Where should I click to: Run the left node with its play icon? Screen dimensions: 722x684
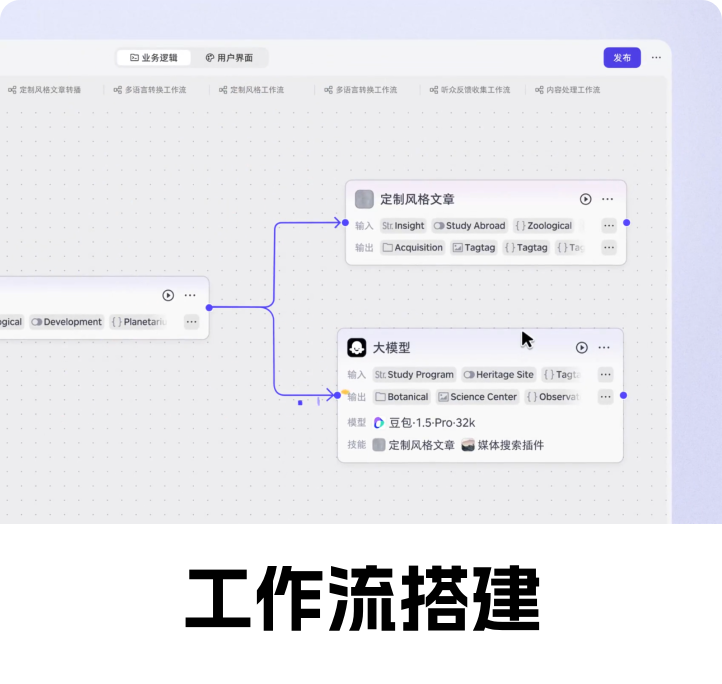click(x=168, y=295)
